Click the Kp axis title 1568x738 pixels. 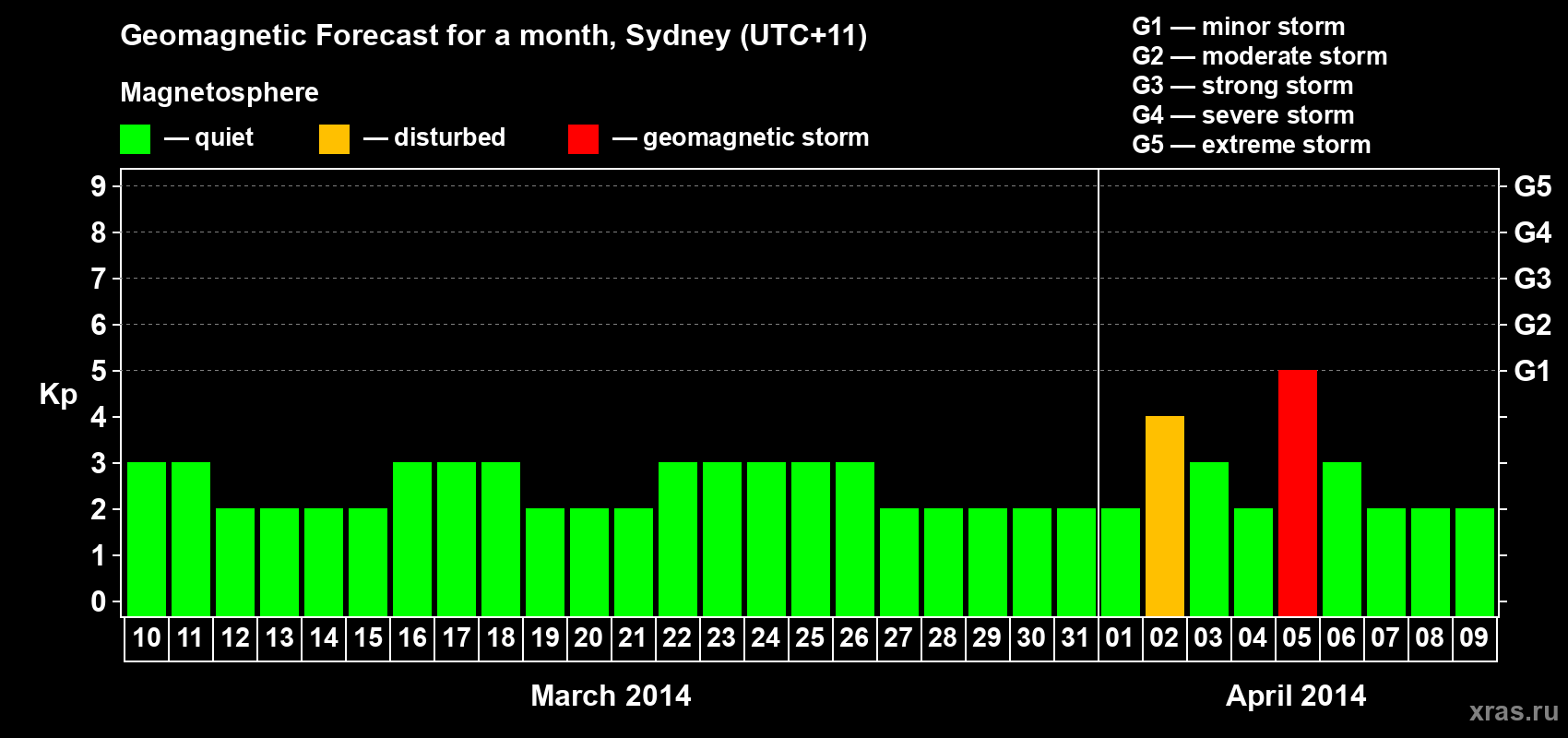click(58, 395)
